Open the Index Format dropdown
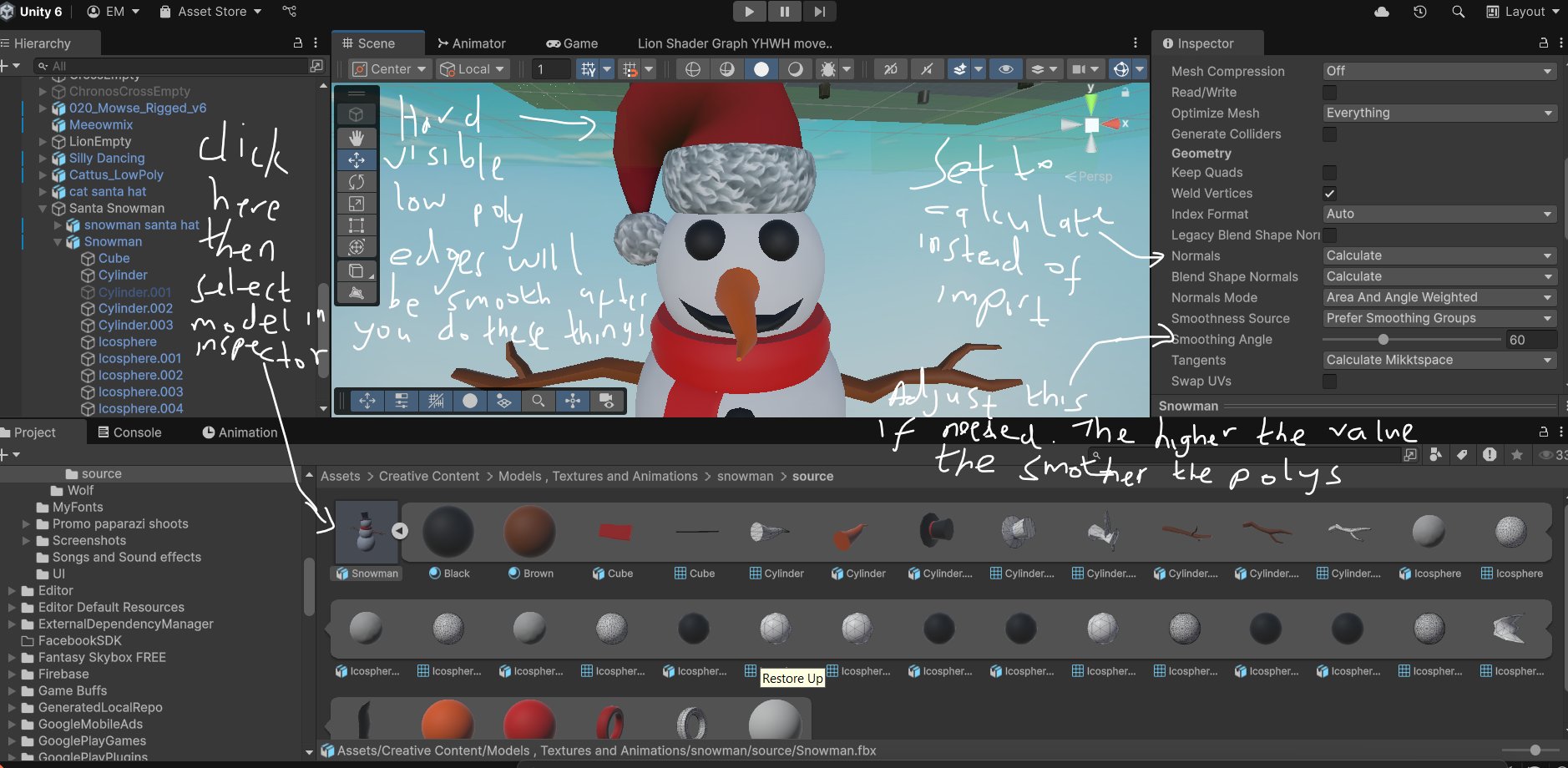The image size is (1568, 768). [1440, 214]
